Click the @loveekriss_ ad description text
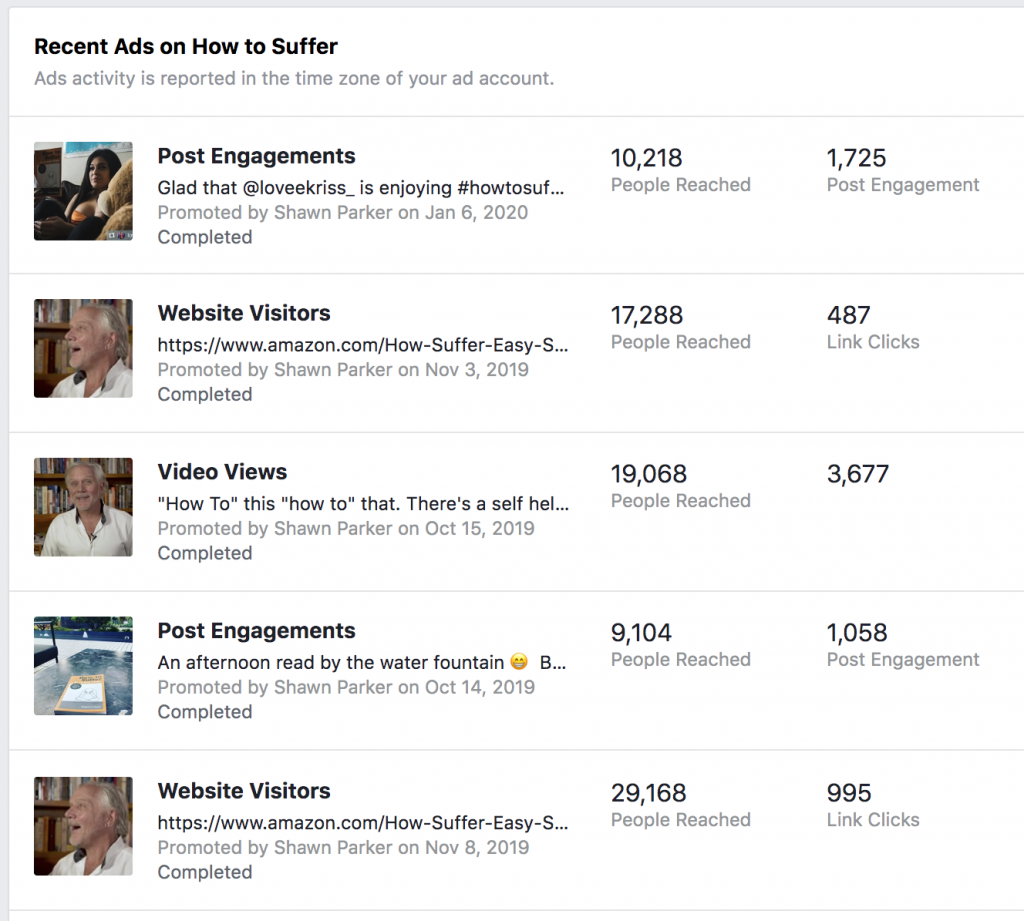 point(361,187)
